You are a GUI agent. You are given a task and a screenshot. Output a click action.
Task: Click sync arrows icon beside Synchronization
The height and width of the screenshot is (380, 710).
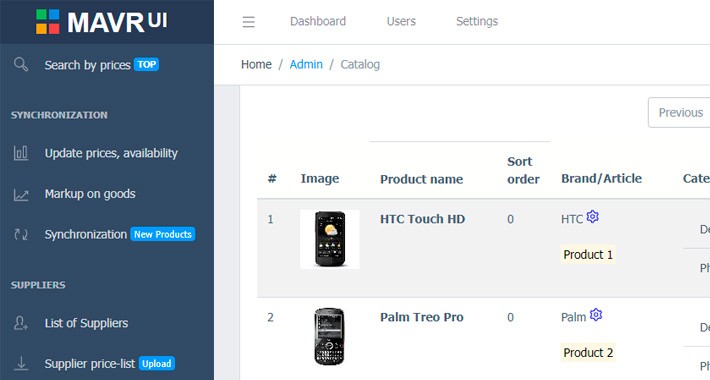click(21, 235)
